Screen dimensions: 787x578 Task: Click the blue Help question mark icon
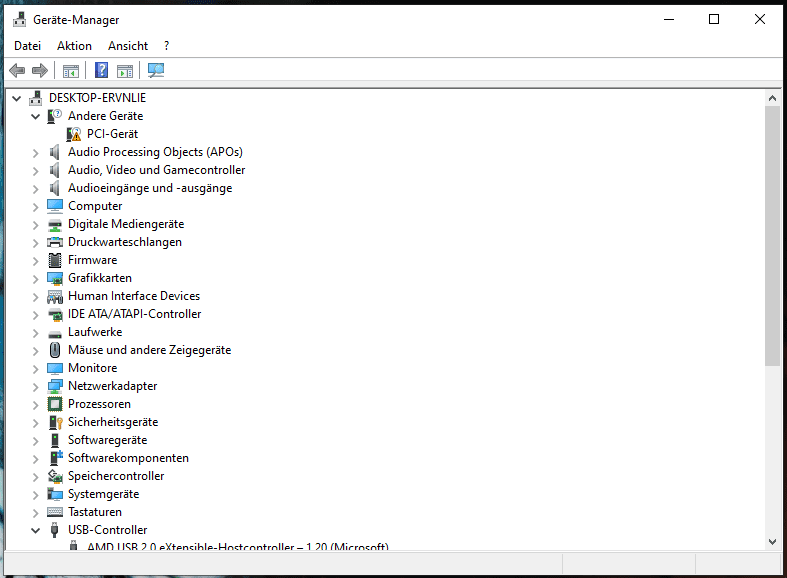click(101, 70)
